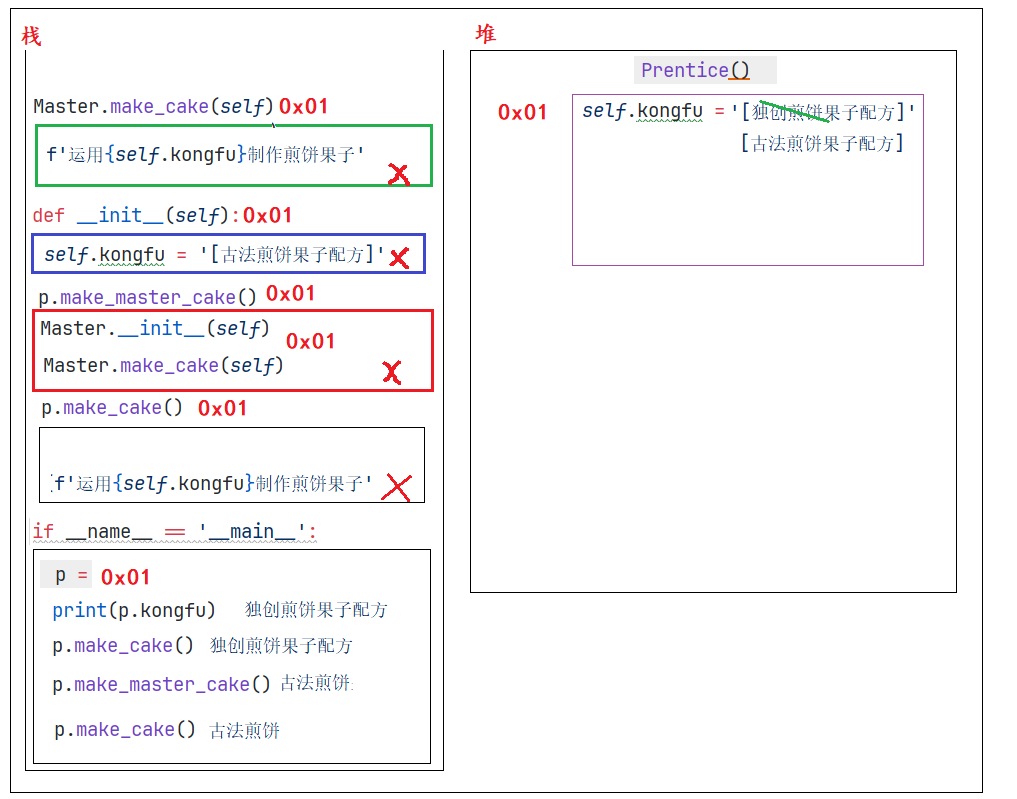Click the green strikethrough on 独创煎饼果子配方
Image resolution: width=1017 pixels, height=799 pixels.
tap(794, 111)
